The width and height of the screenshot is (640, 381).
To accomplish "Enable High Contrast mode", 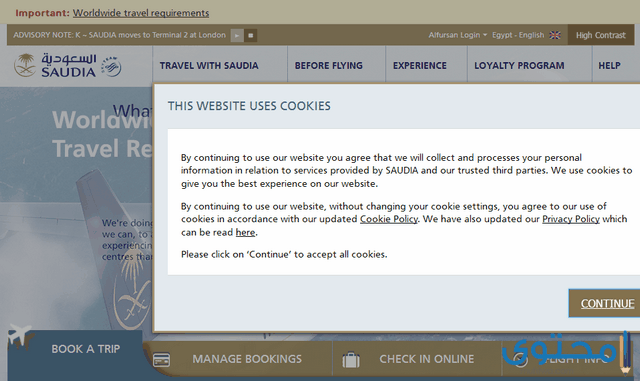I will pyautogui.click(x=600, y=35).
